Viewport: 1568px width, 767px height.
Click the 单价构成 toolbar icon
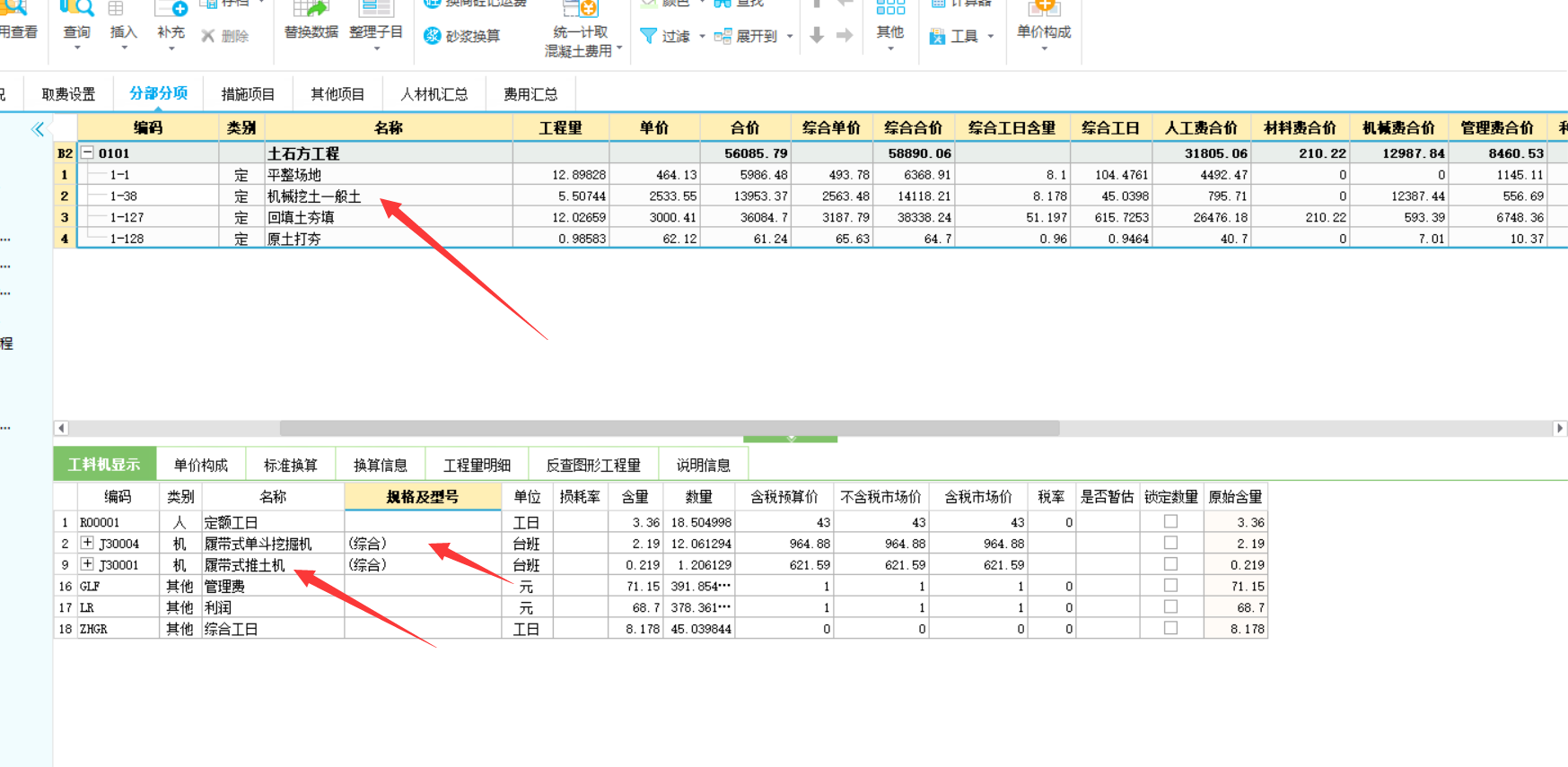point(1044,8)
